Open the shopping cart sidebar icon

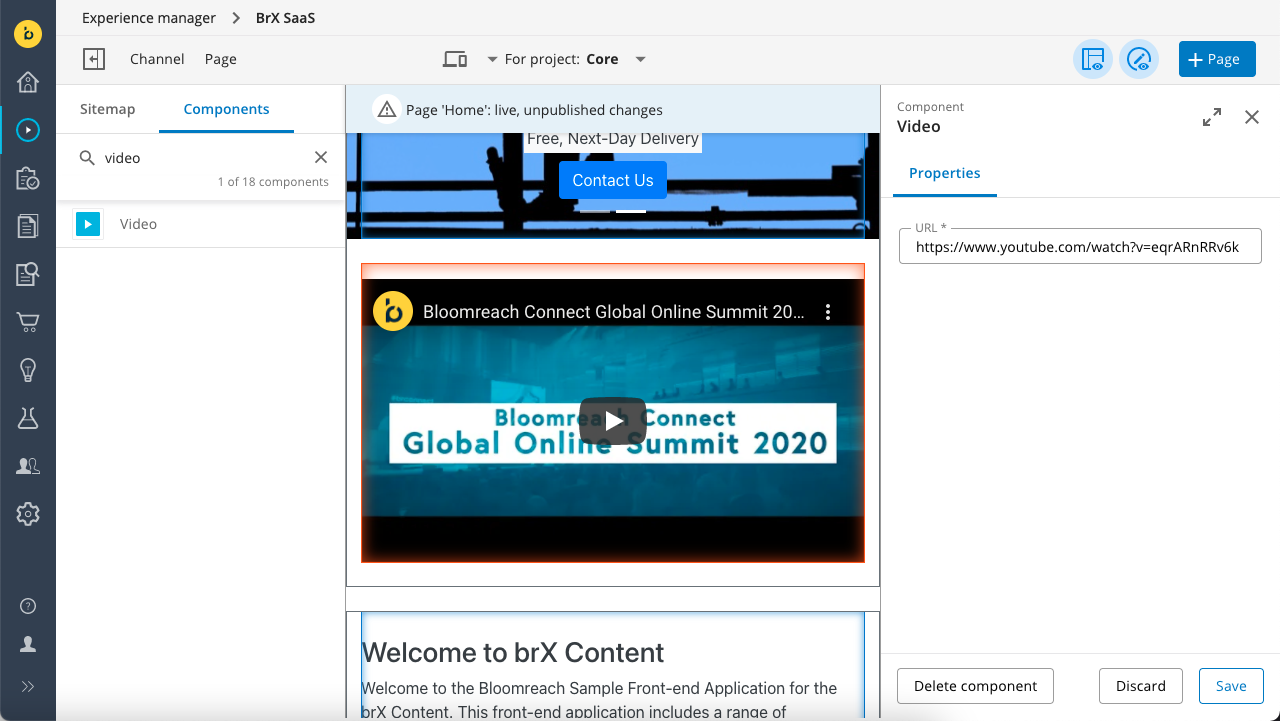(x=28, y=322)
